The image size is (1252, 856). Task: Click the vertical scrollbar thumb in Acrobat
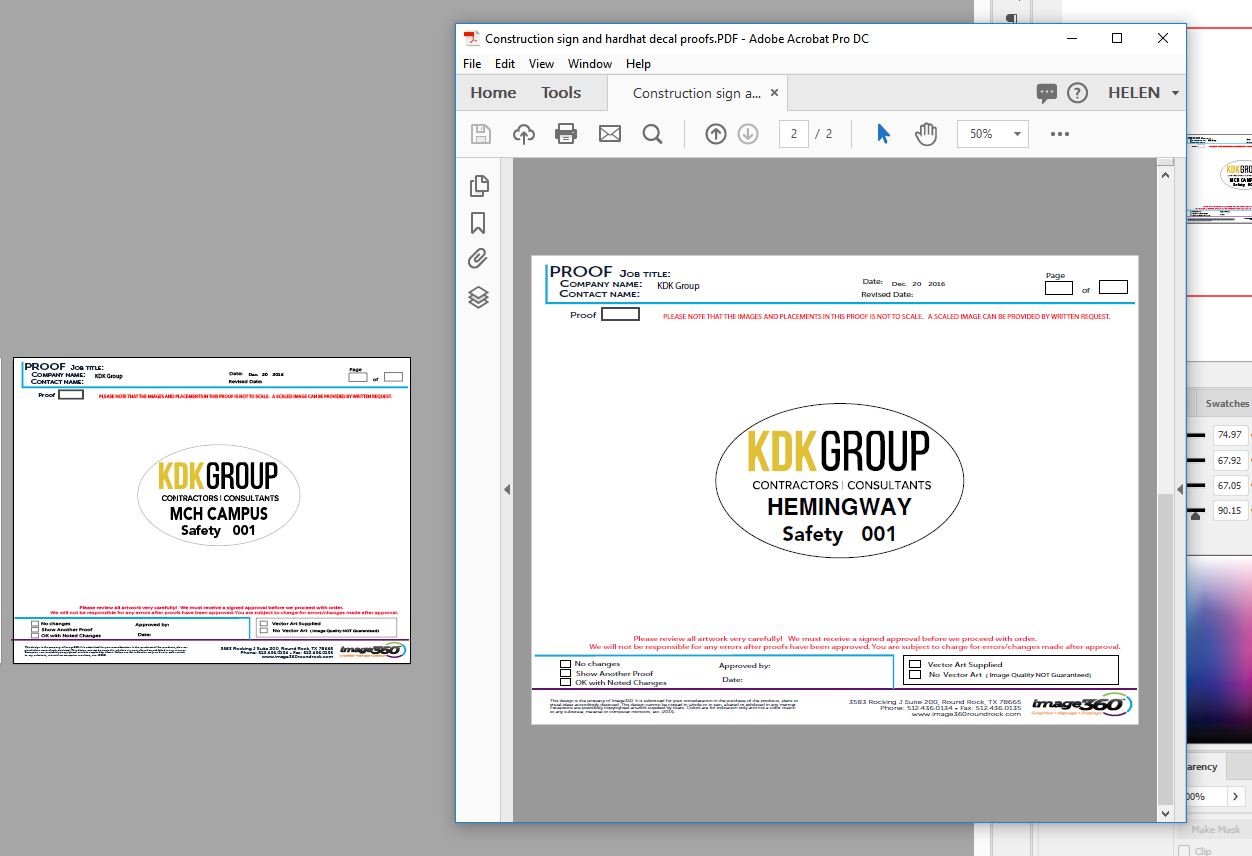(x=1165, y=648)
